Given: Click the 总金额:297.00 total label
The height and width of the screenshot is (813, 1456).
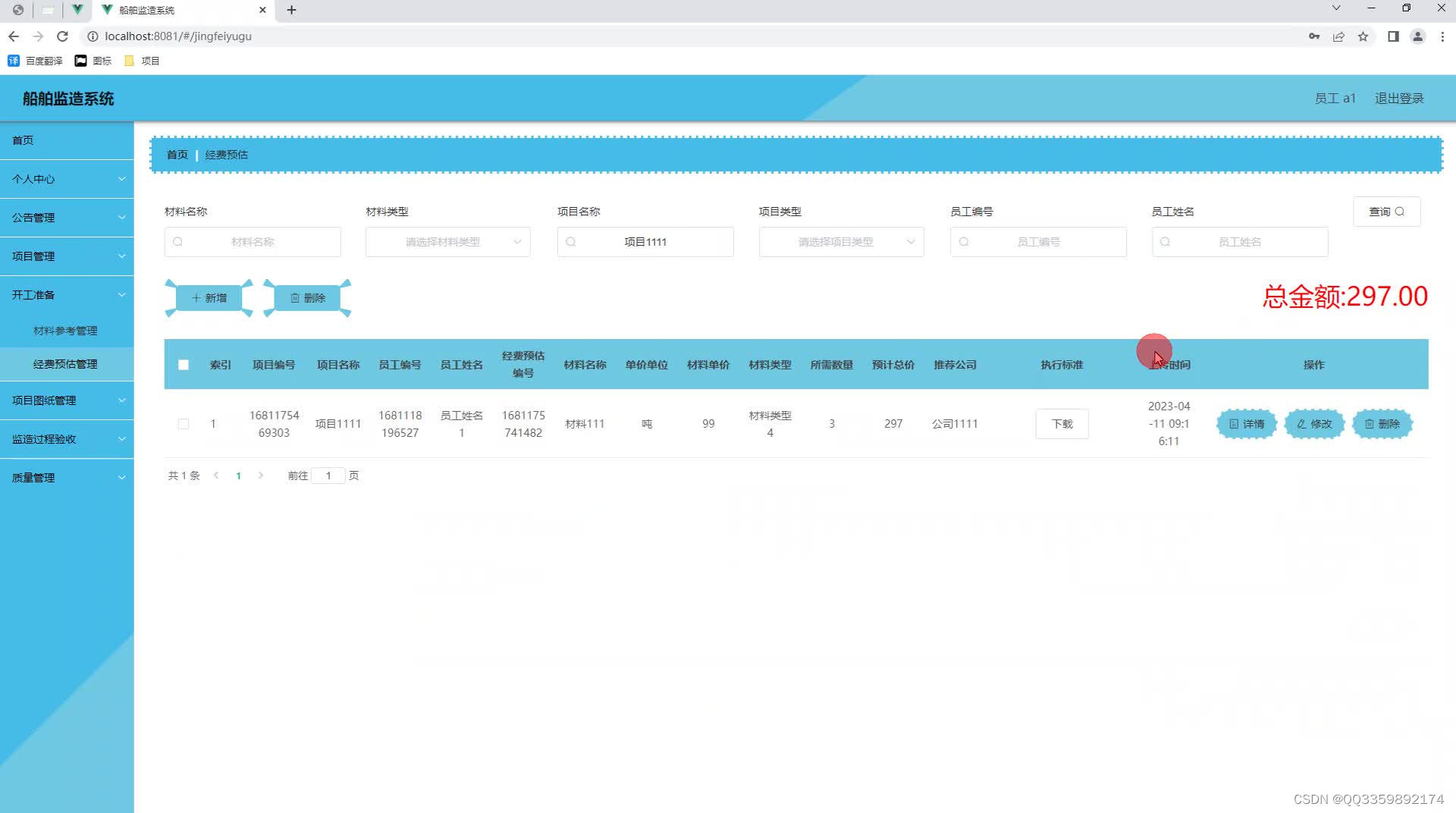Looking at the screenshot, I should (x=1345, y=297).
